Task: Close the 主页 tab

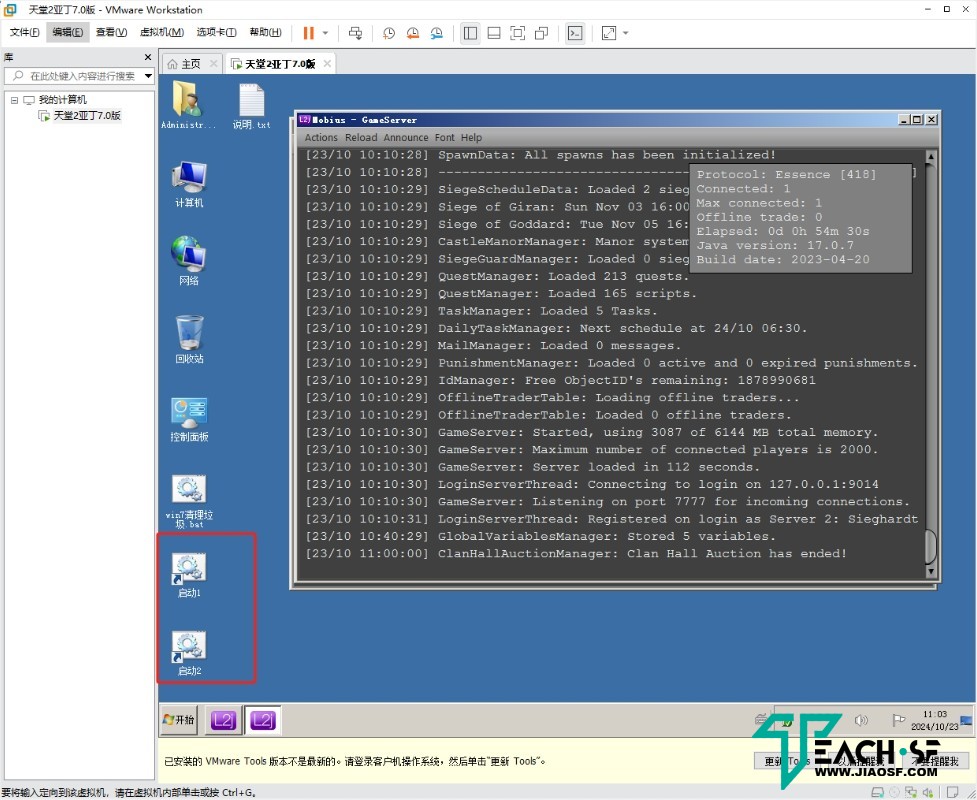Action: pyautogui.click(x=213, y=64)
